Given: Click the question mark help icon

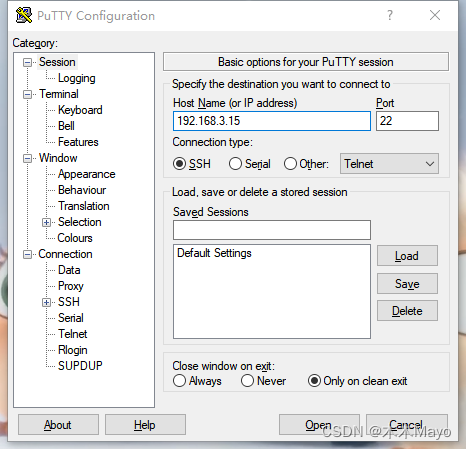Looking at the screenshot, I should (x=390, y=15).
